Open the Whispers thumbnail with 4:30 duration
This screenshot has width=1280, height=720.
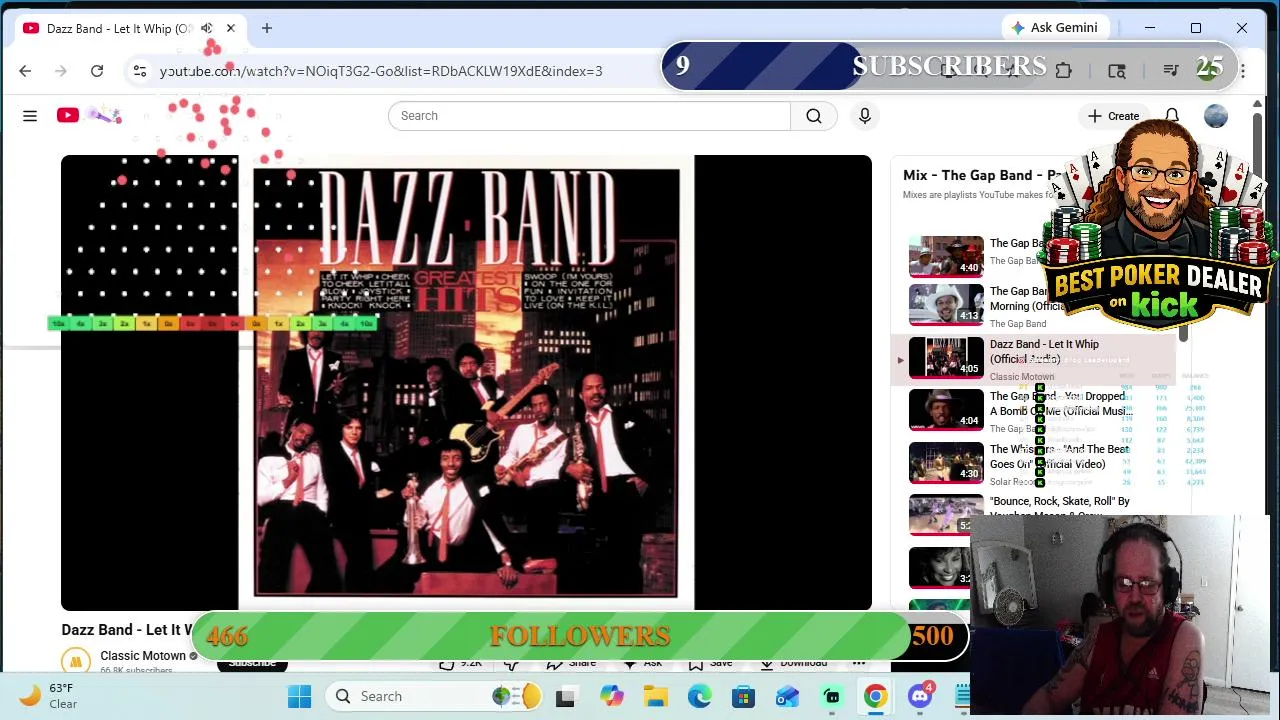coord(946,462)
